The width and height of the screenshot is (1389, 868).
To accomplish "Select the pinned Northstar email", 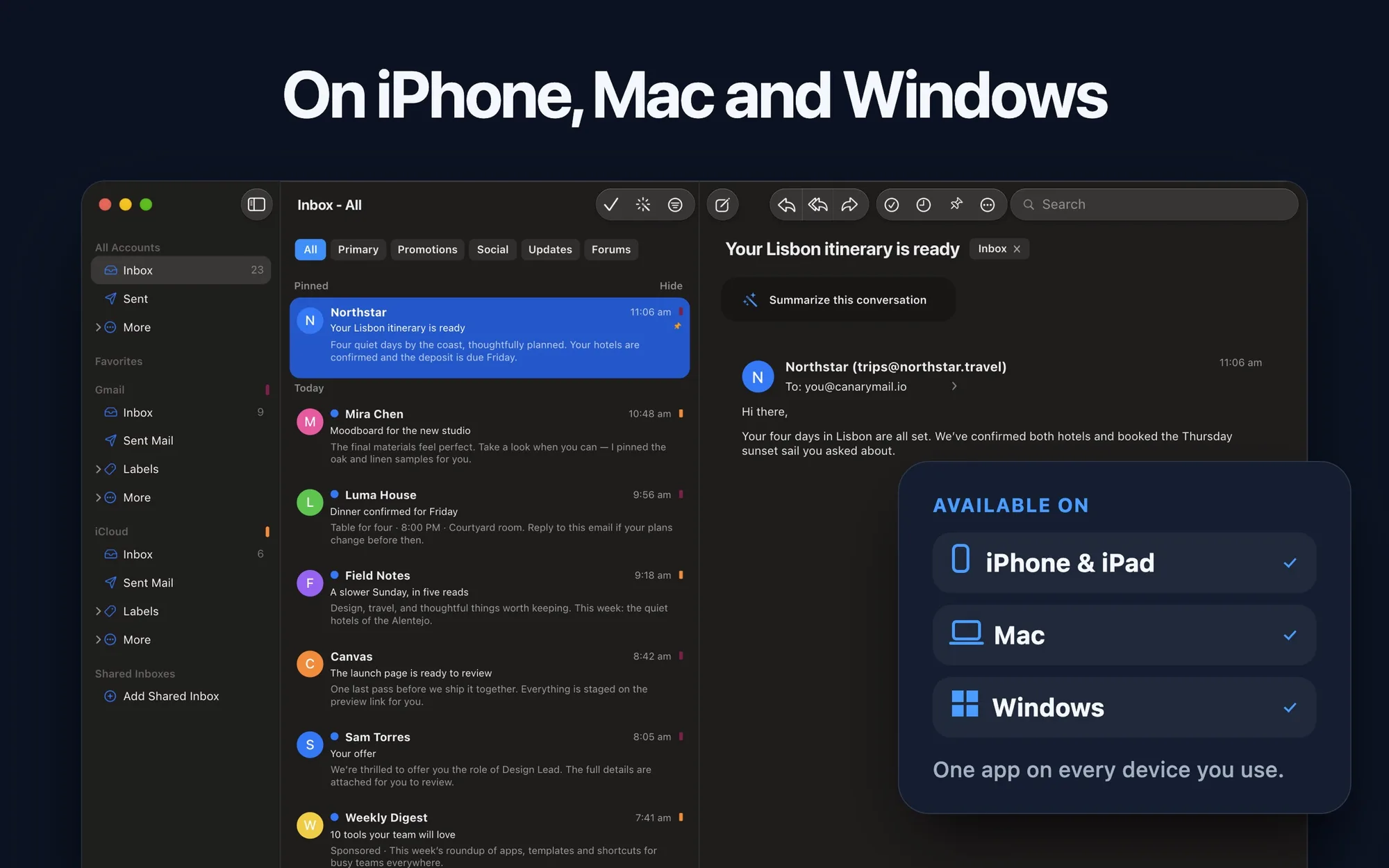I will (x=490, y=338).
